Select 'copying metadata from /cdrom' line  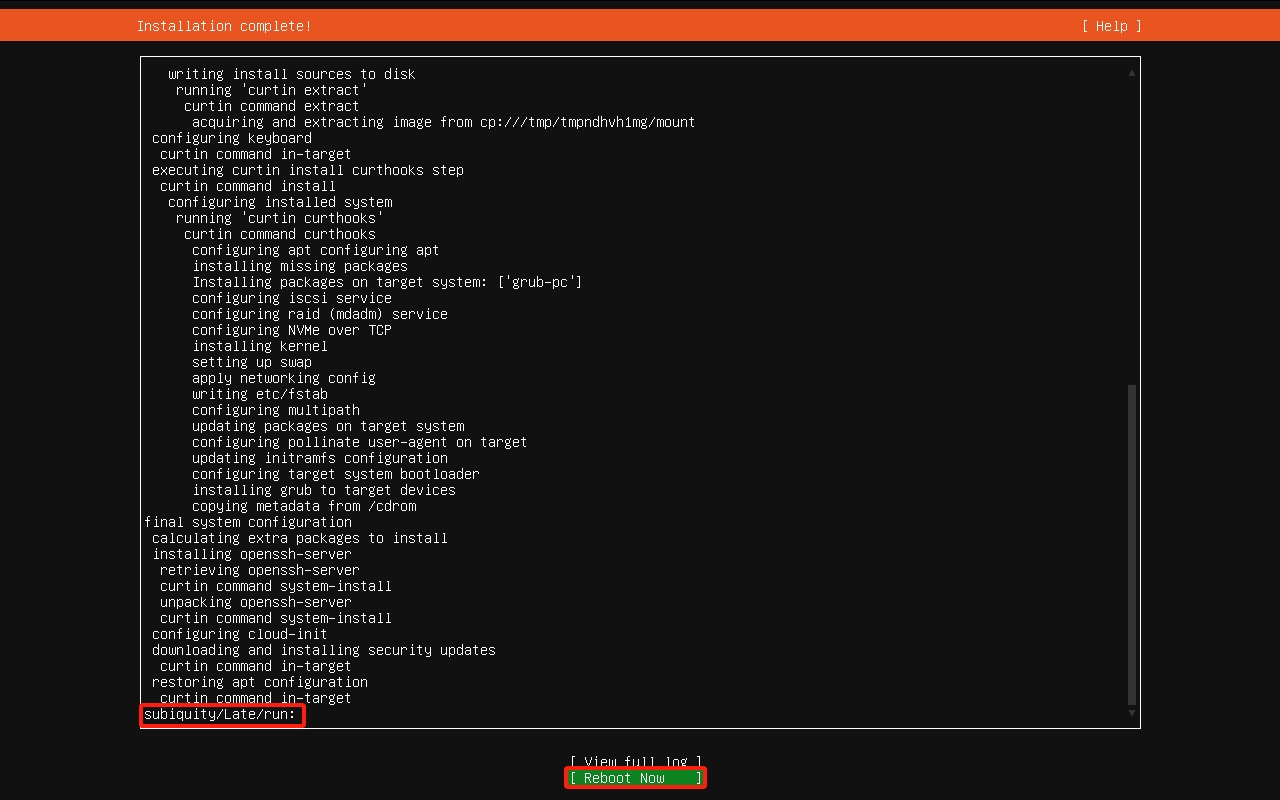(x=304, y=506)
